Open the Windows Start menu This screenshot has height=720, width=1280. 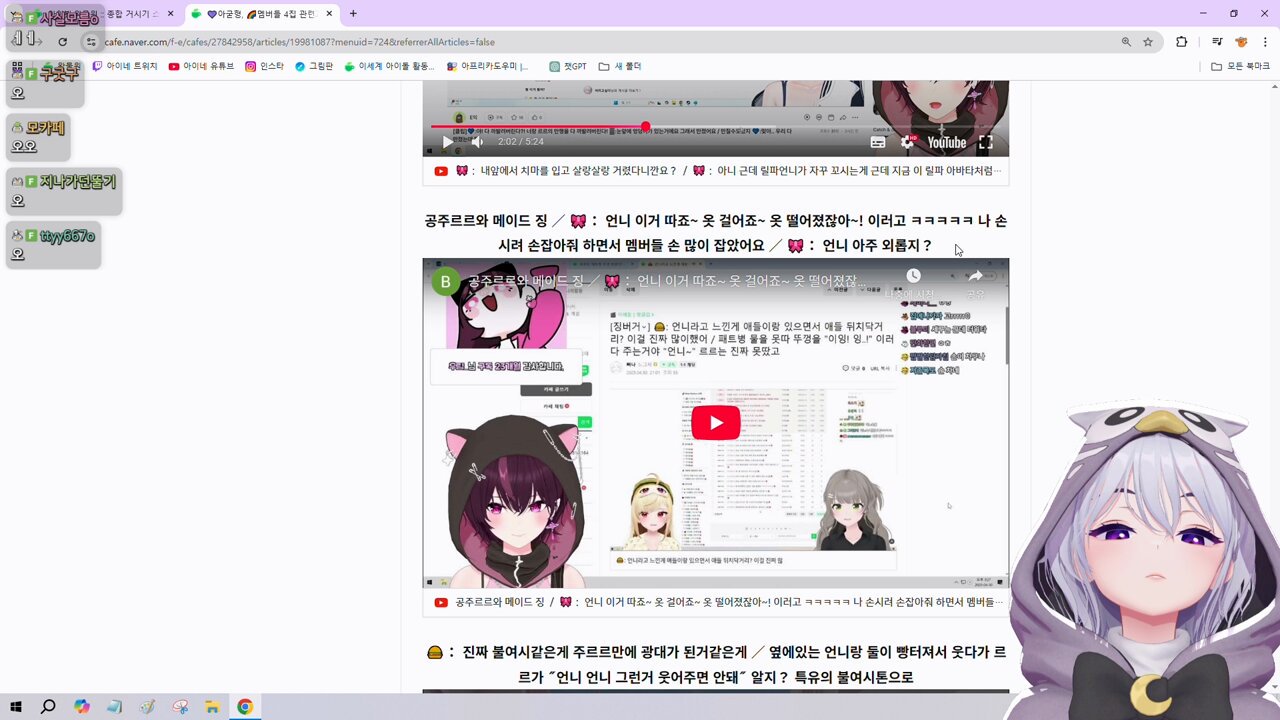[x=16, y=706]
